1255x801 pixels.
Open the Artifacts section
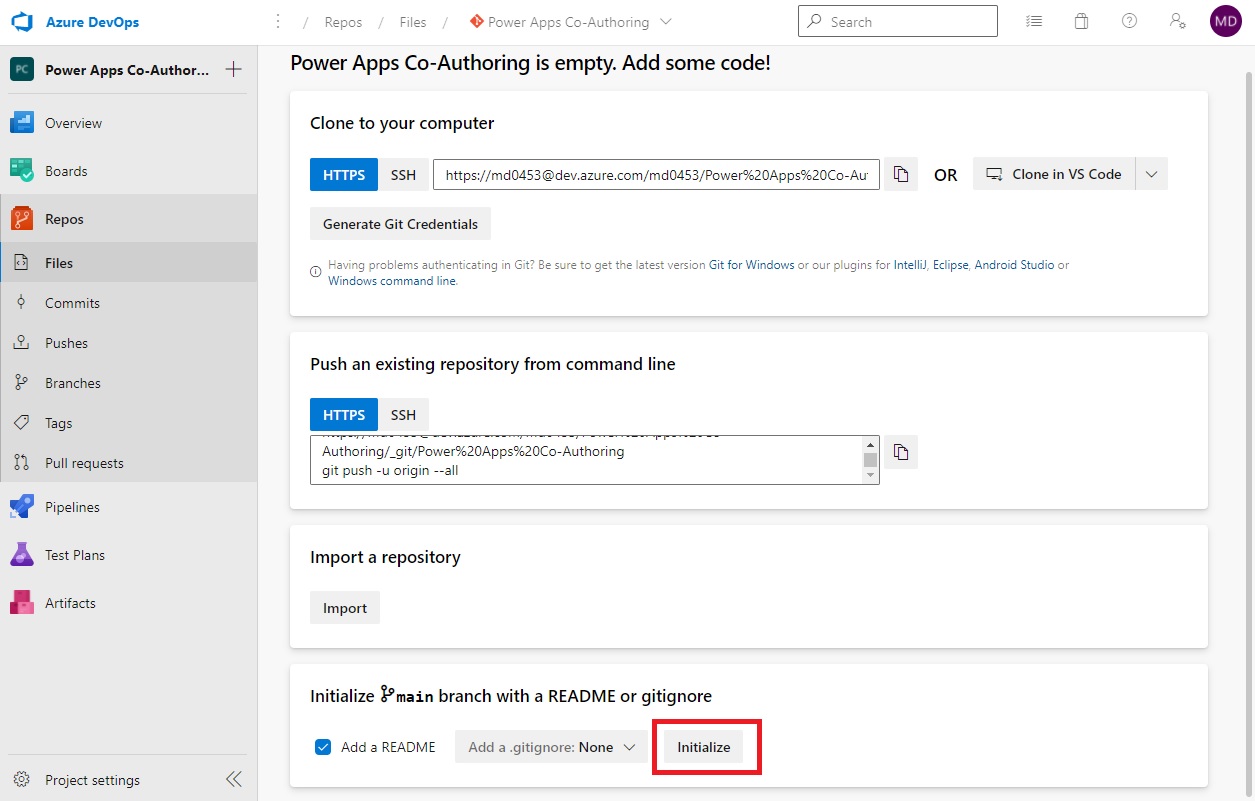point(70,602)
